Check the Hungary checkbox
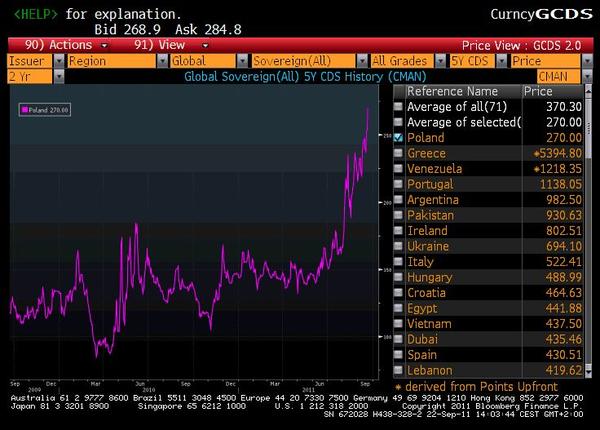Viewport: 600px width, 430px height. click(398, 277)
